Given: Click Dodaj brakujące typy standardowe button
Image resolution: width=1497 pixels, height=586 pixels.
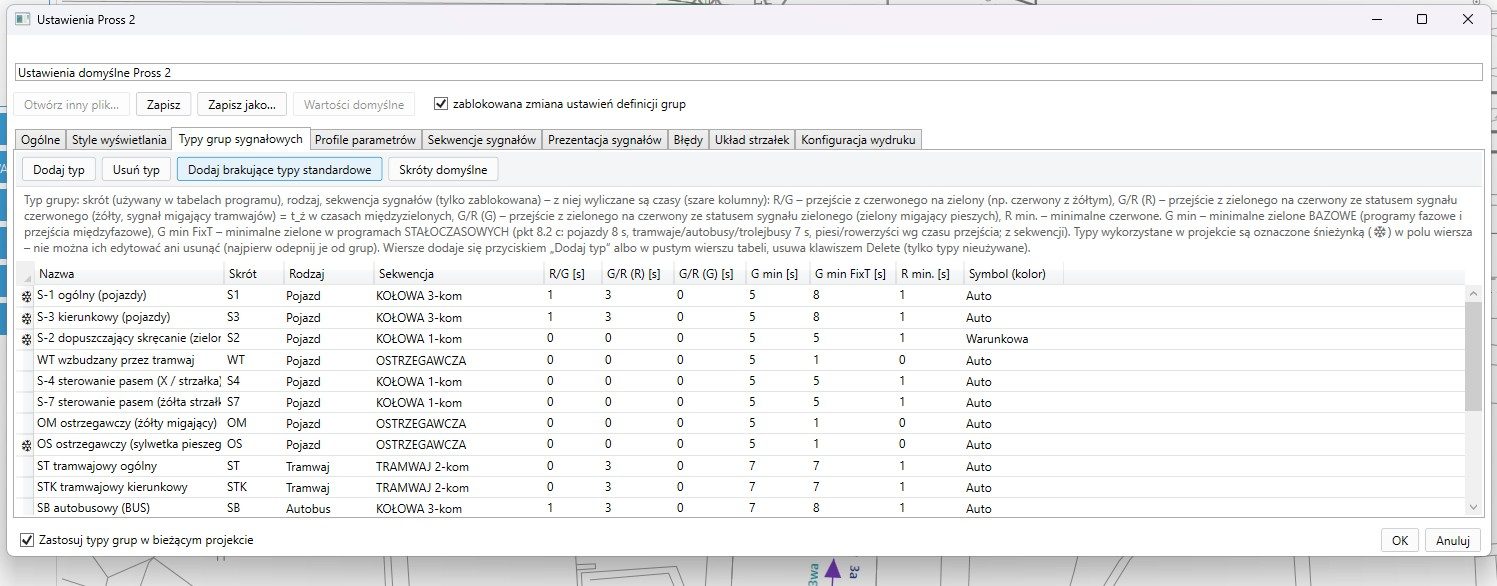Looking at the screenshot, I should pos(280,169).
